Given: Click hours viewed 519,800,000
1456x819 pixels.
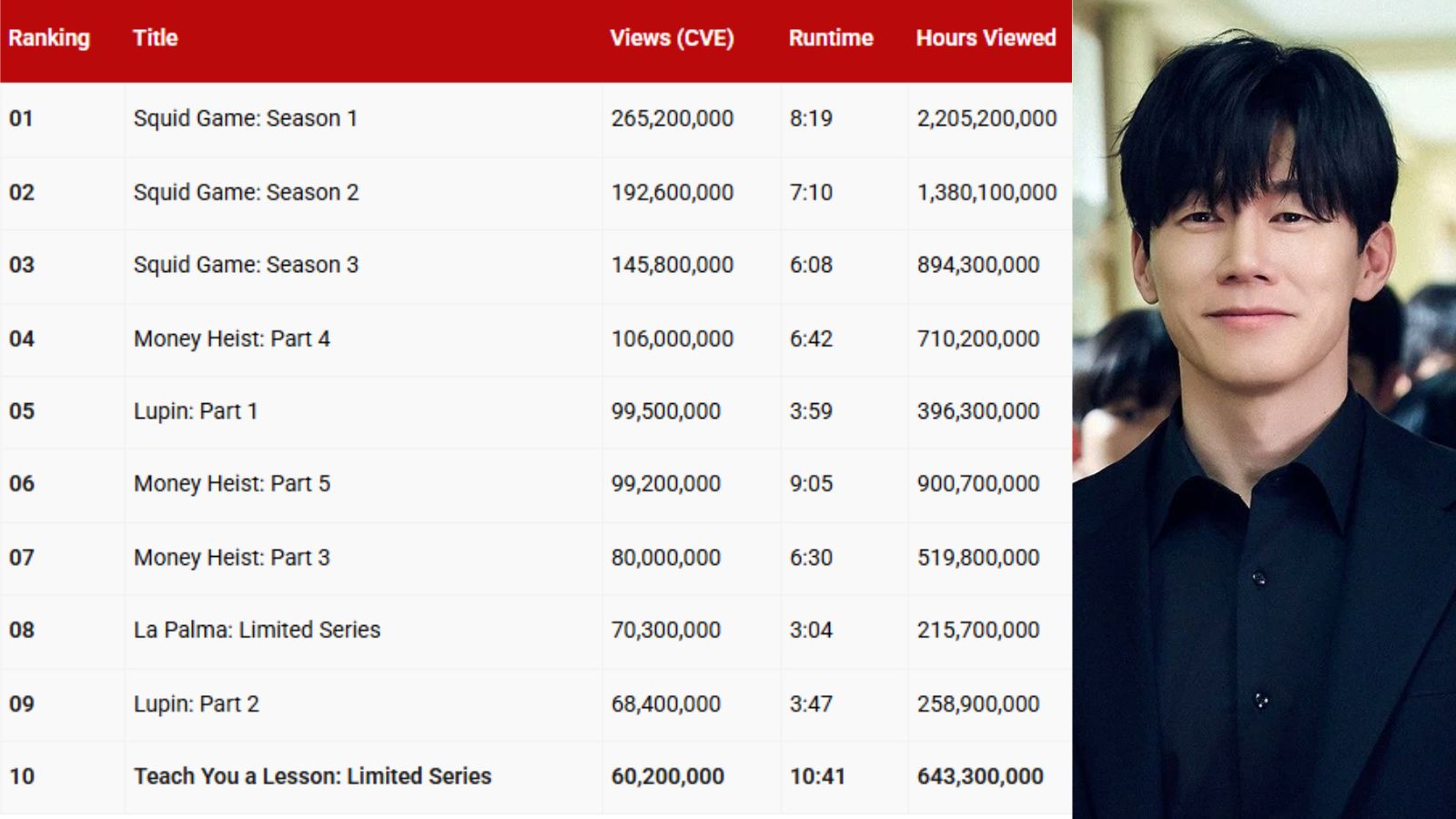Looking at the screenshot, I should pyautogui.click(x=978, y=558).
